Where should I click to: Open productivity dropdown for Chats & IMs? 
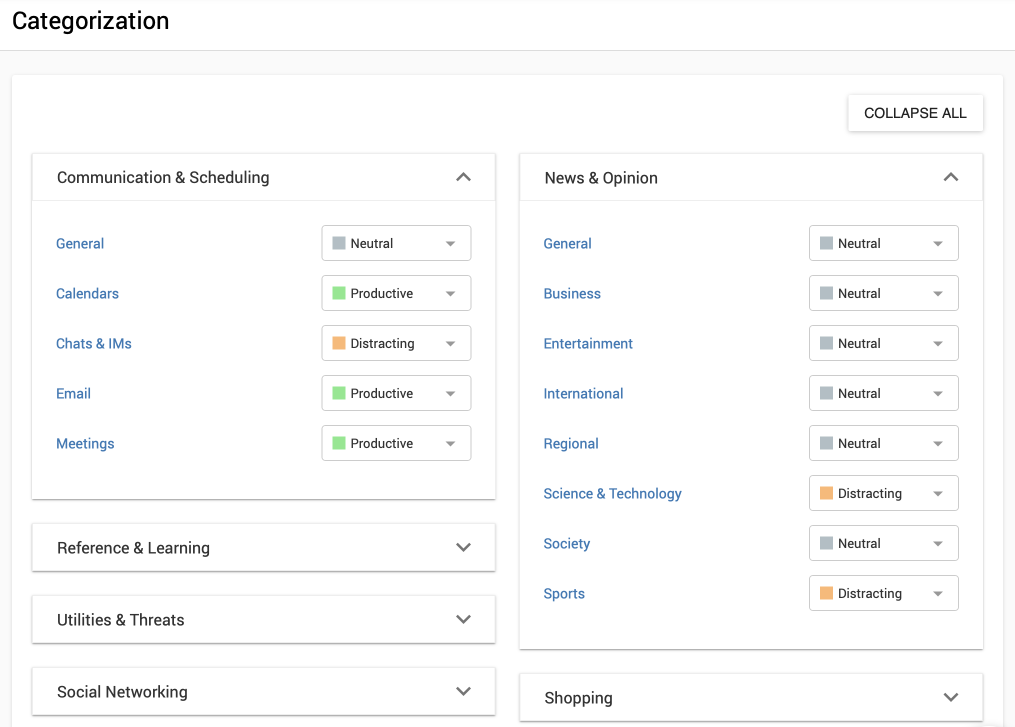(396, 343)
